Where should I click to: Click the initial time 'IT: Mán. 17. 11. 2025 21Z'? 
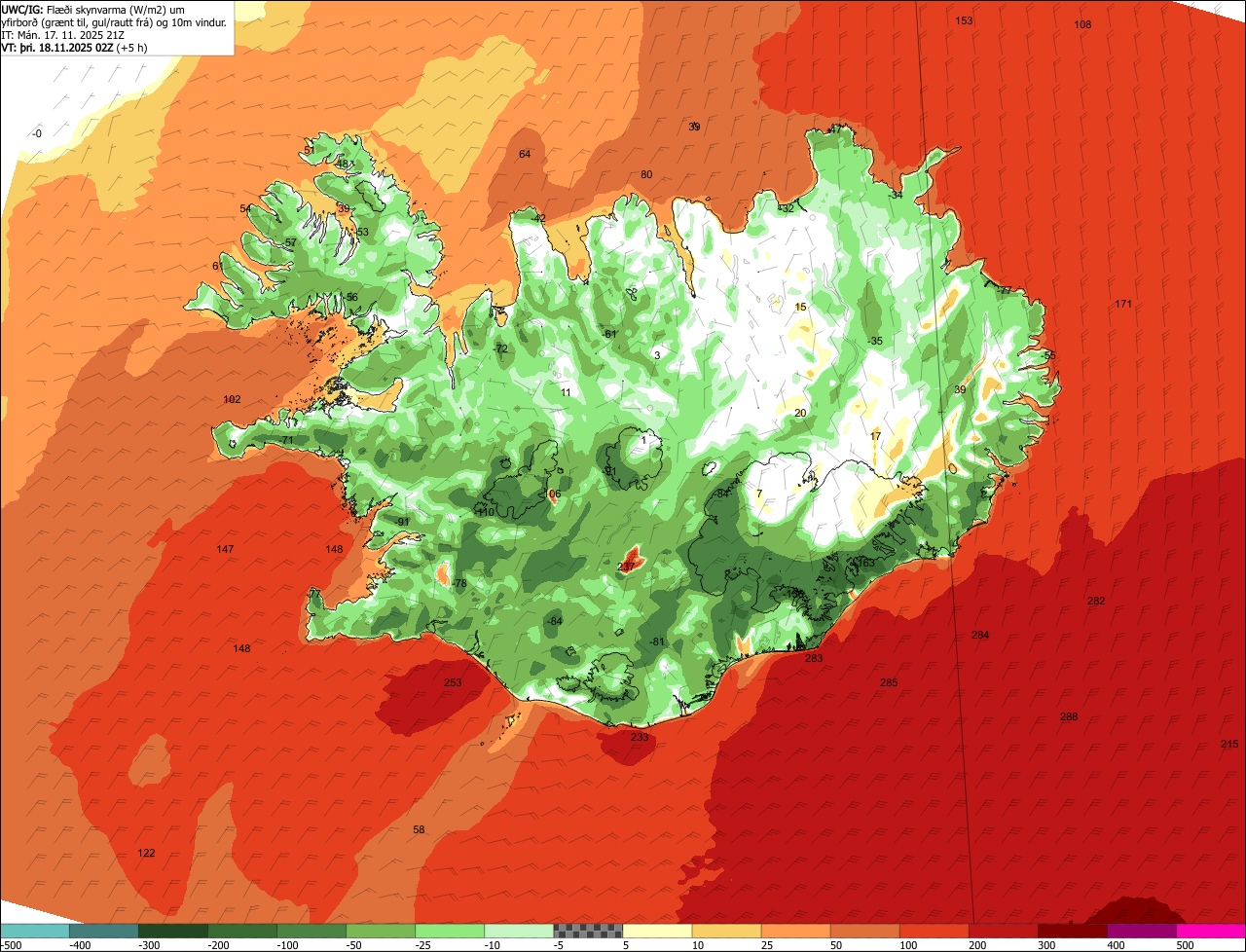64,34
